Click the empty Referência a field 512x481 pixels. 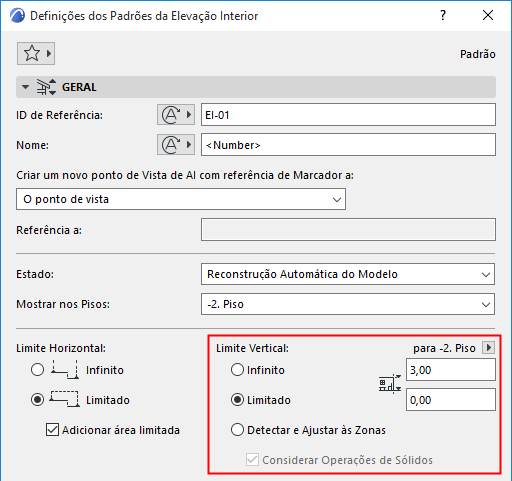point(348,230)
